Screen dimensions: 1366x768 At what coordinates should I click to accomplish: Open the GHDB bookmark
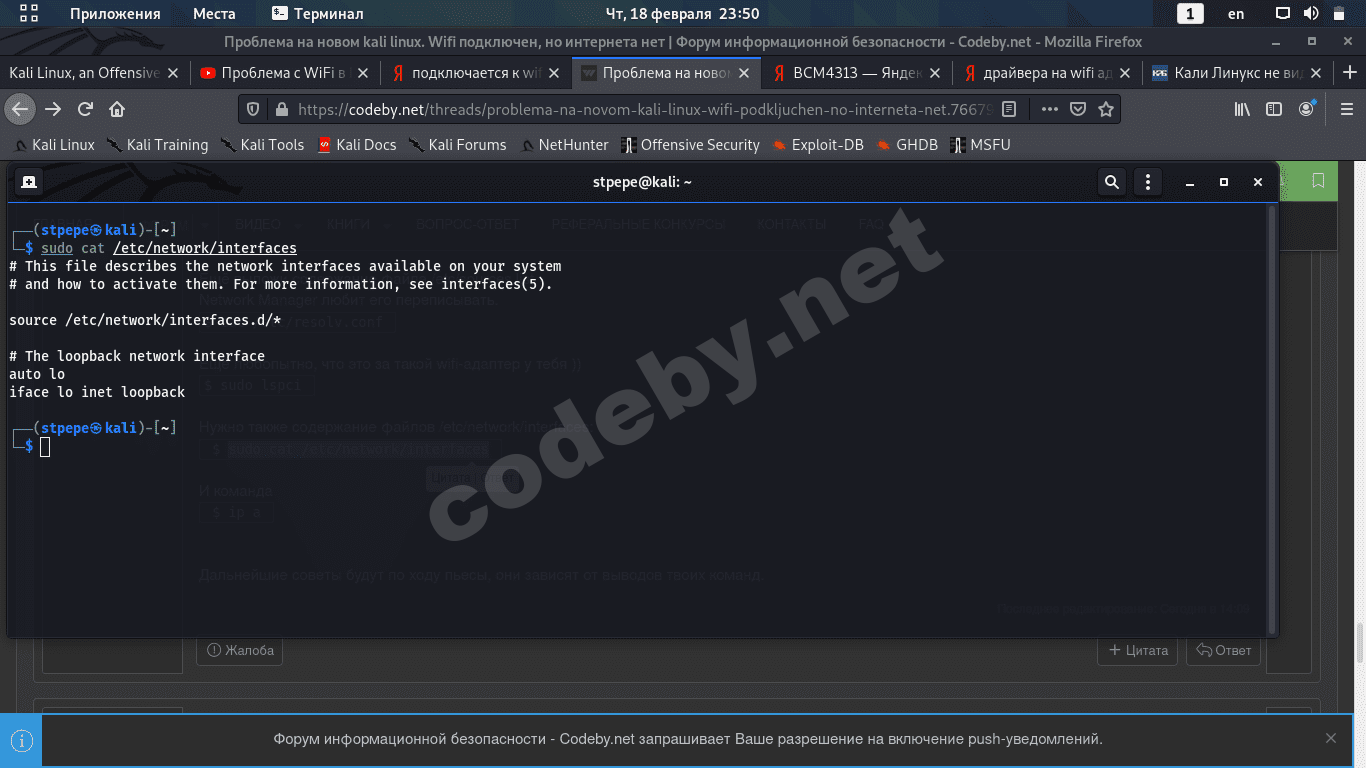pos(908,145)
